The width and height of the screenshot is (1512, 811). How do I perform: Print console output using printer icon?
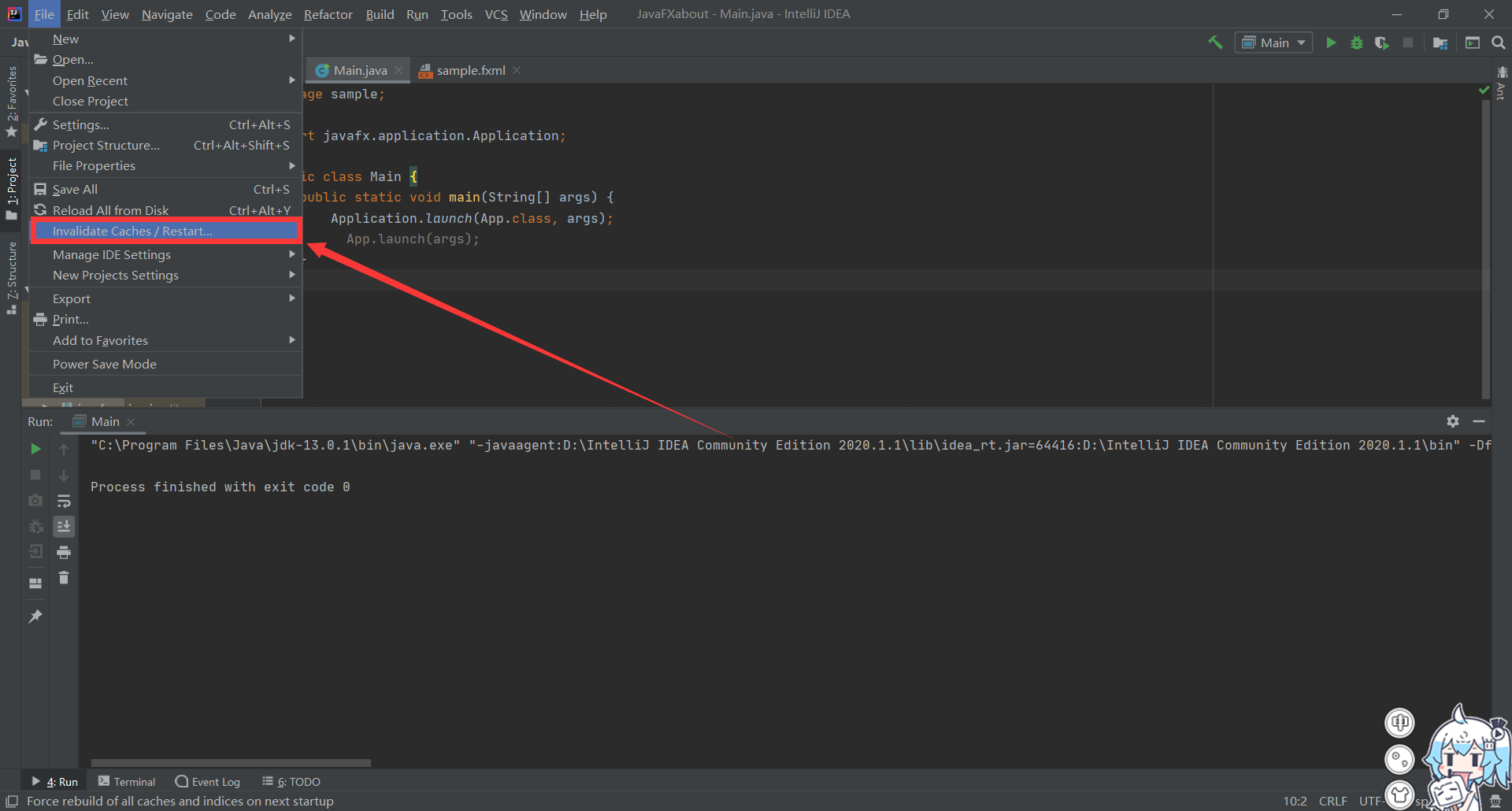(64, 552)
